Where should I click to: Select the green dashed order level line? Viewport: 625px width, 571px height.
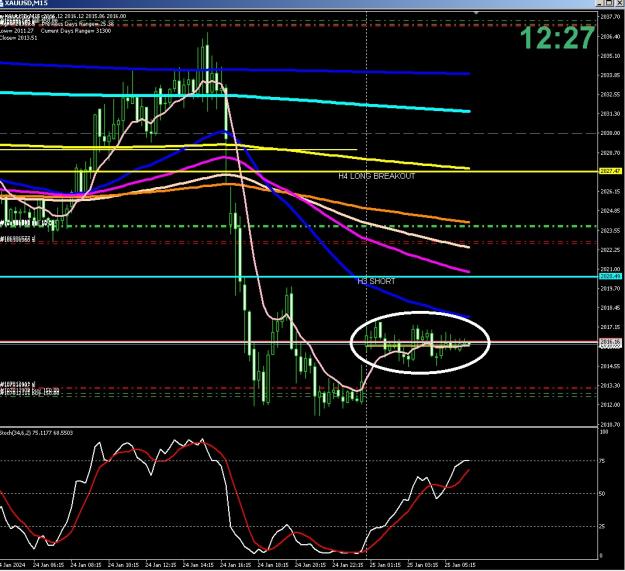point(299,226)
